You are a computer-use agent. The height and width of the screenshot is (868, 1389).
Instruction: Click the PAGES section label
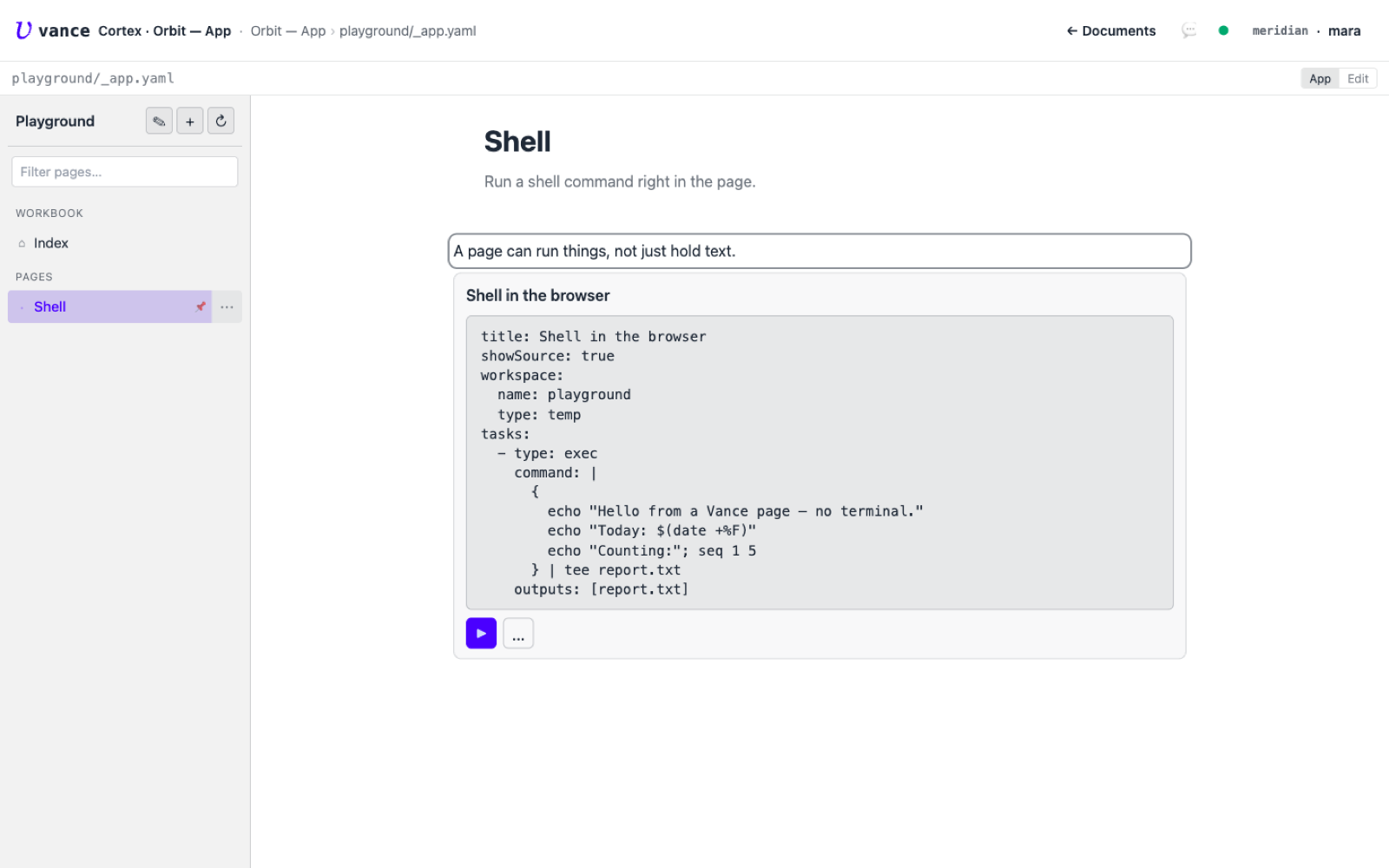pos(34,277)
